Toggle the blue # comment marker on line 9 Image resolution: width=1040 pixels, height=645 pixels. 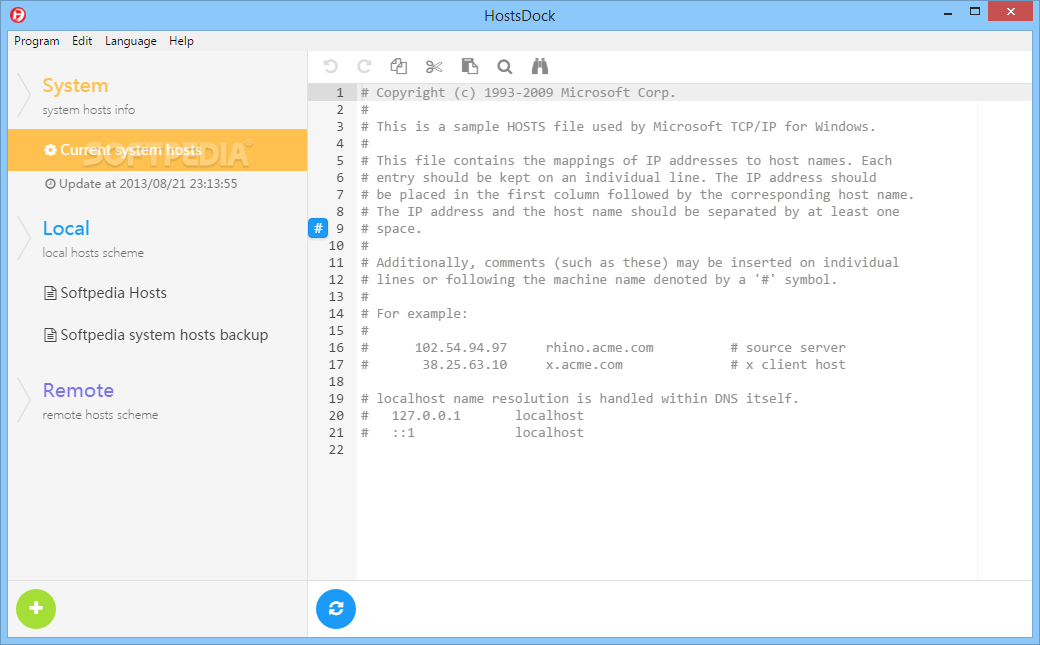click(x=318, y=228)
